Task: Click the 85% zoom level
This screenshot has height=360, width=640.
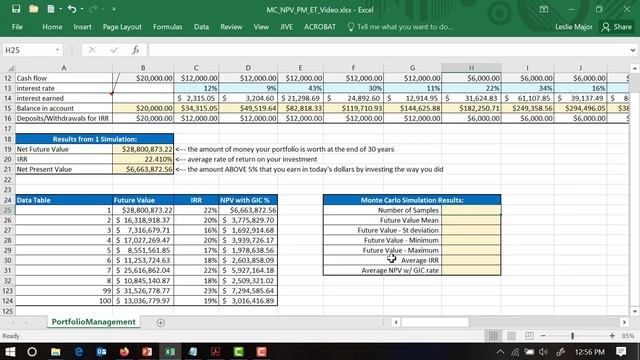Action: [x=628, y=336]
